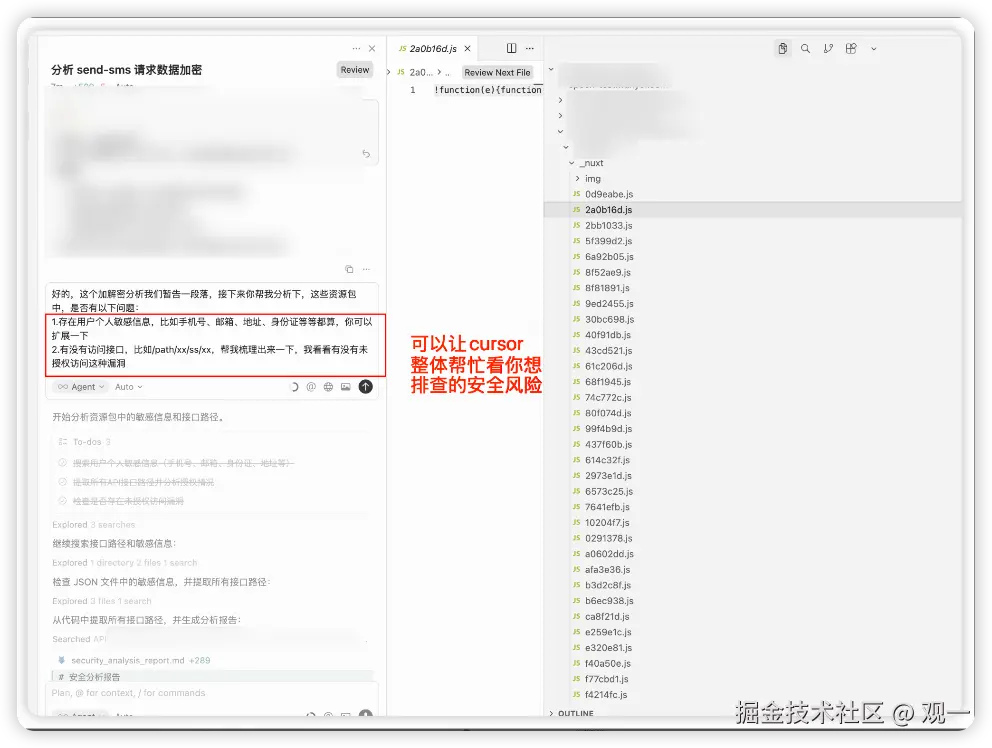Expand the additional views chevron
Image resolution: width=992 pixels, height=748 pixels.
[x=874, y=49]
